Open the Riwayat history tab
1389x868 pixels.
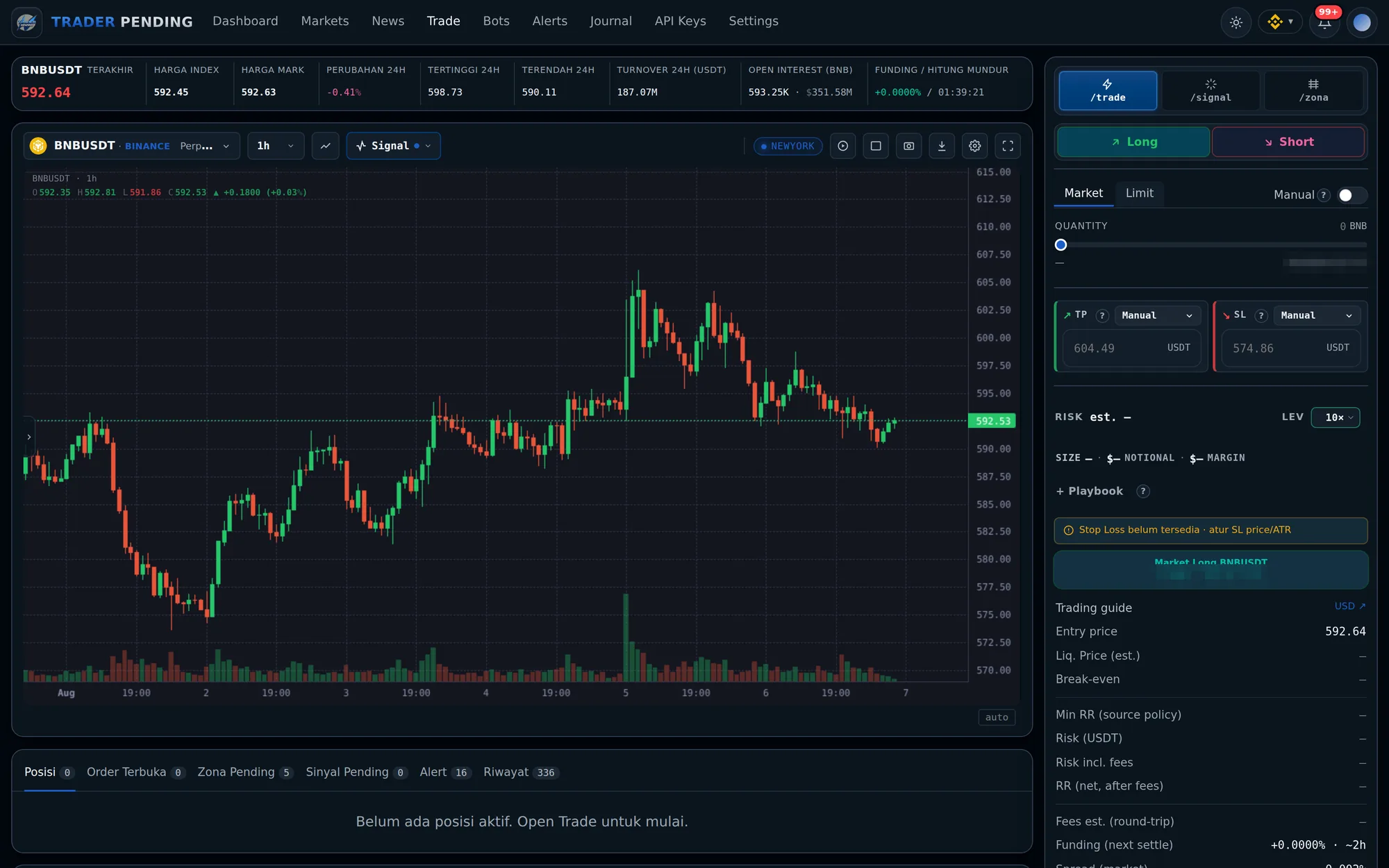[521, 772]
